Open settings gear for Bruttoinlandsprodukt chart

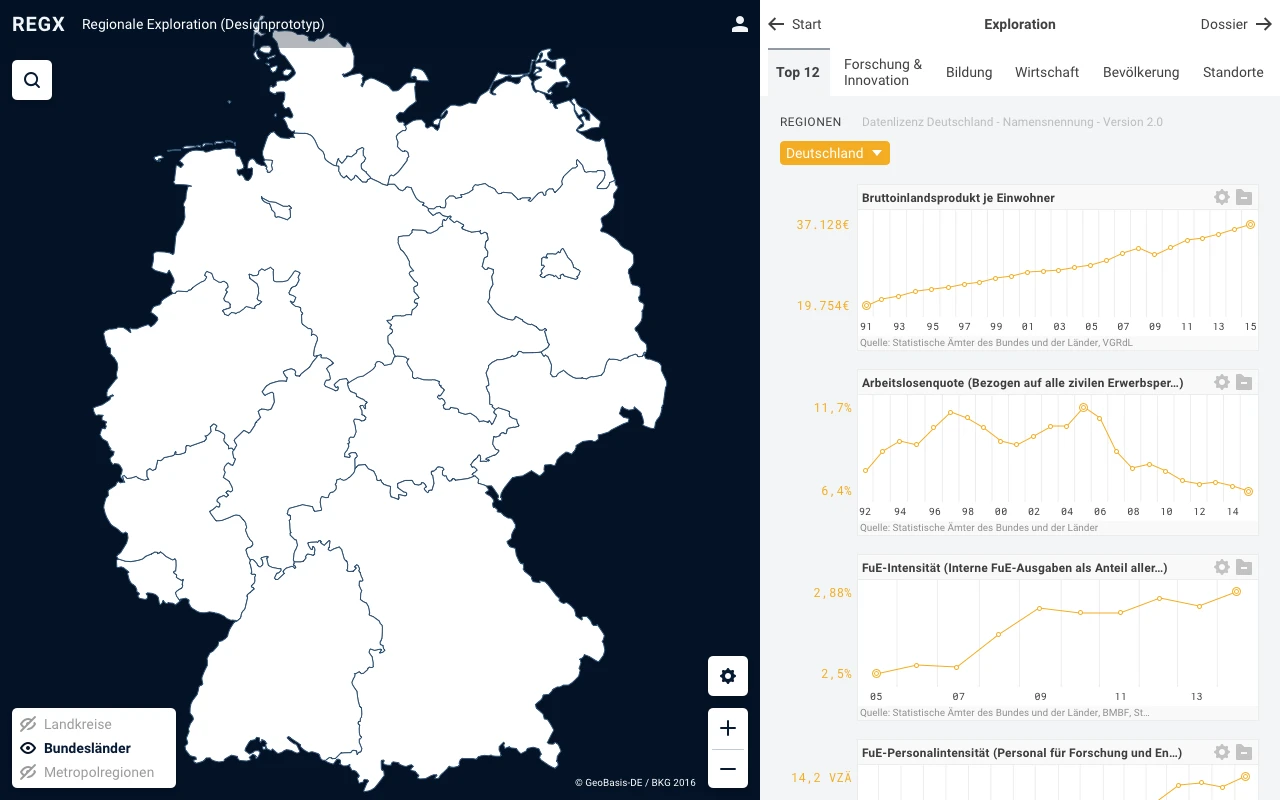(1221, 197)
